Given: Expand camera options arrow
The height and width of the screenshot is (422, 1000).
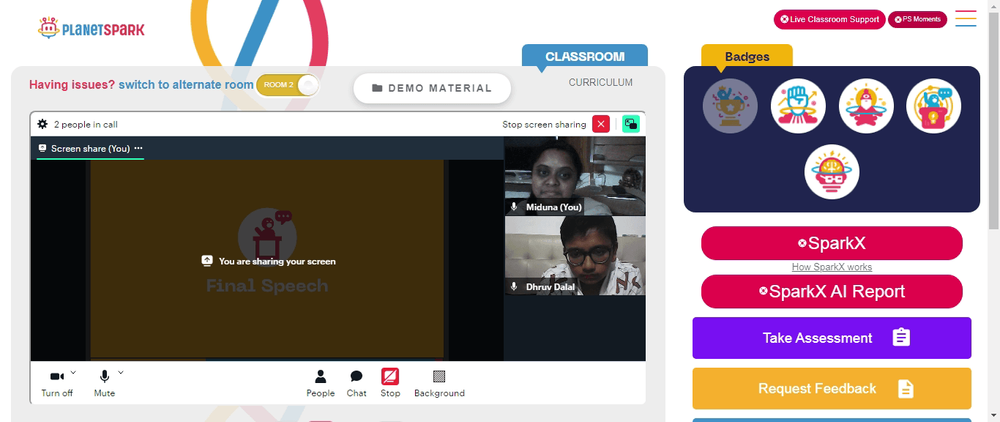Looking at the screenshot, I should coord(73,372).
